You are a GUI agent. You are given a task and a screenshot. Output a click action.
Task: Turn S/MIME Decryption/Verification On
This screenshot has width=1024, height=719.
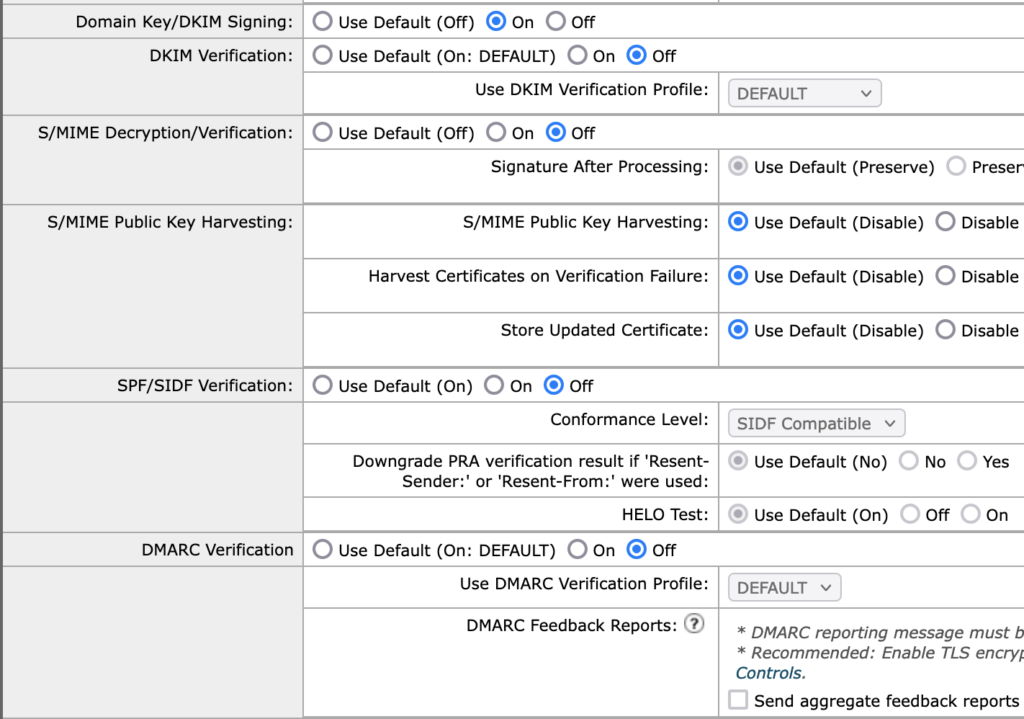click(x=496, y=133)
